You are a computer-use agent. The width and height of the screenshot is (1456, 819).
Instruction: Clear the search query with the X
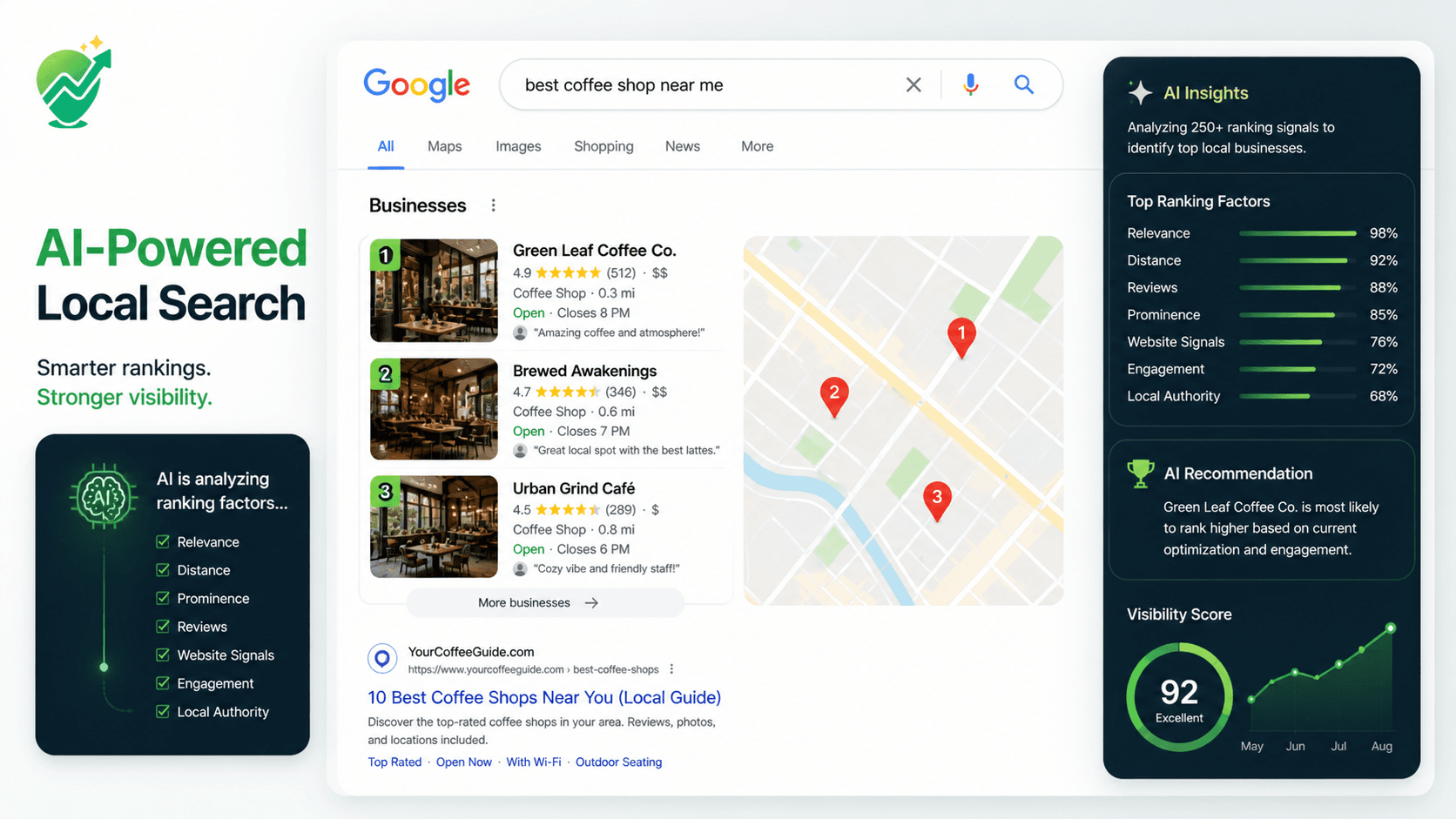coord(913,84)
